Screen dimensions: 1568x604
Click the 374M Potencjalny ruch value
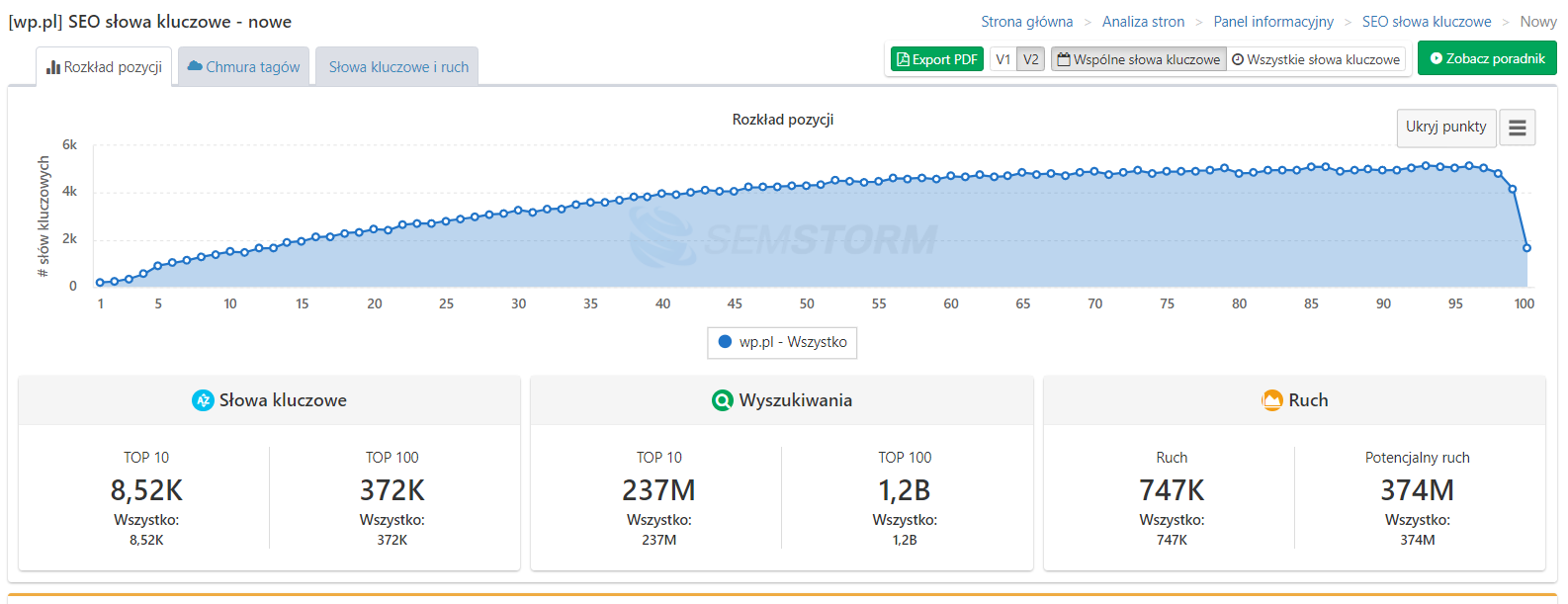[1417, 490]
